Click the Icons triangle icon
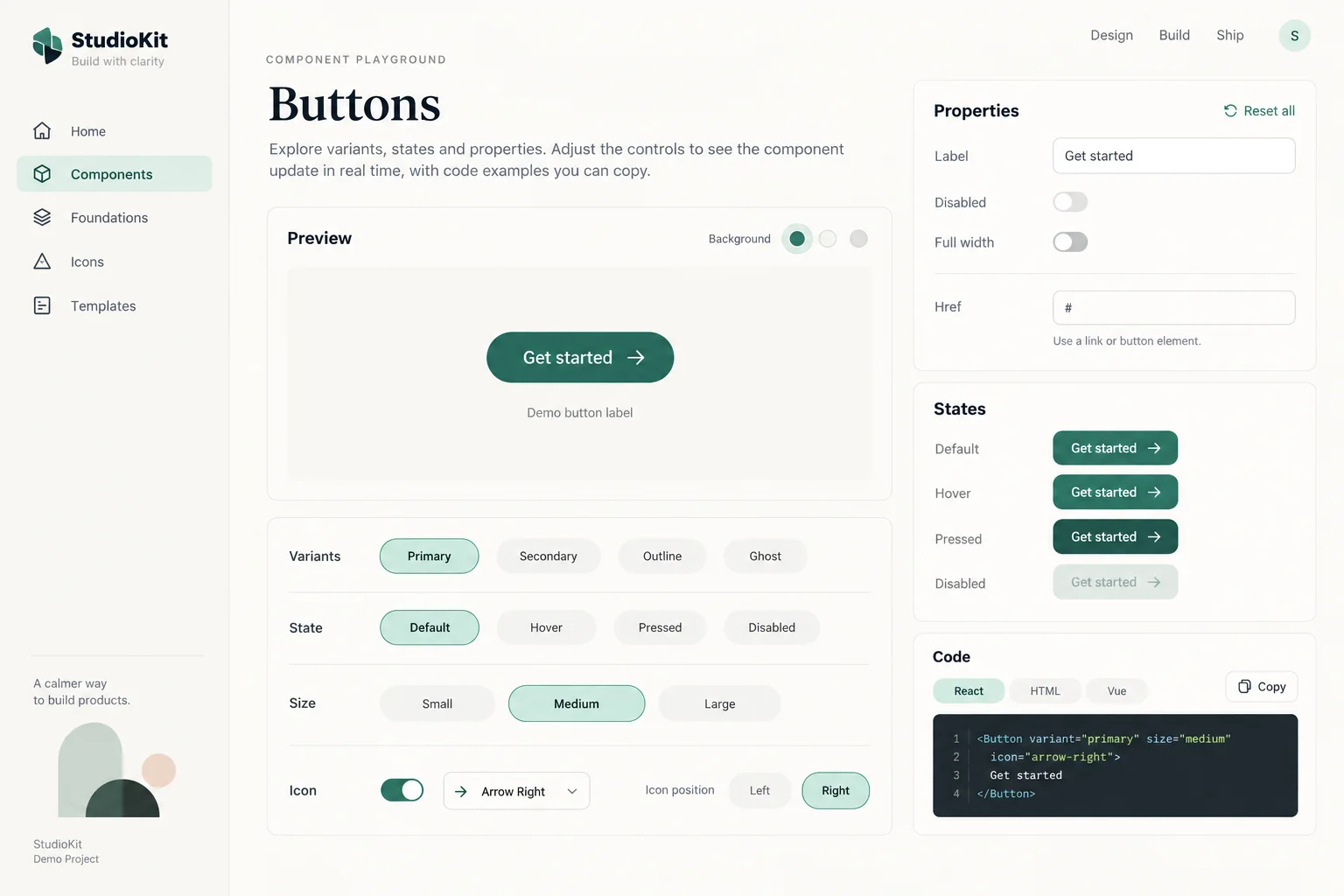This screenshot has height=896, width=1344. coord(42,261)
